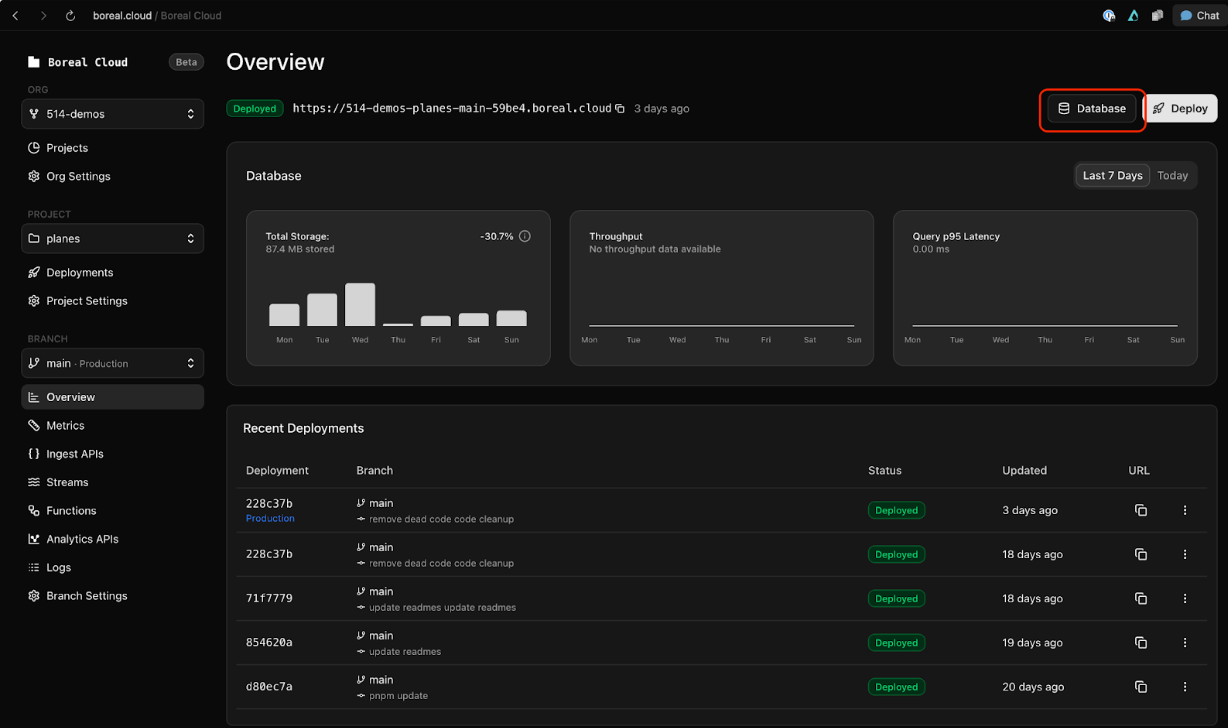
Task: Click the Deployment column header
Action: coord(277,470)
